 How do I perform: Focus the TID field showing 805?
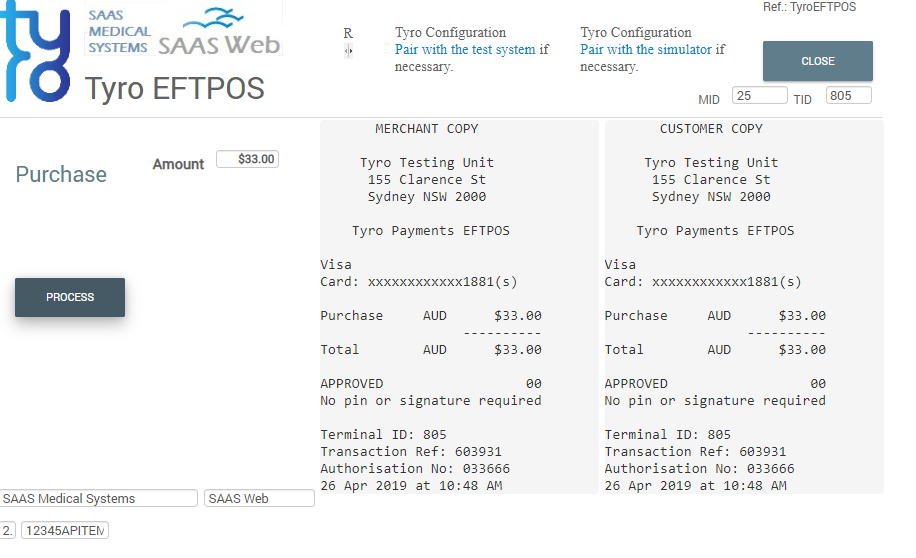tap(849, 95)
